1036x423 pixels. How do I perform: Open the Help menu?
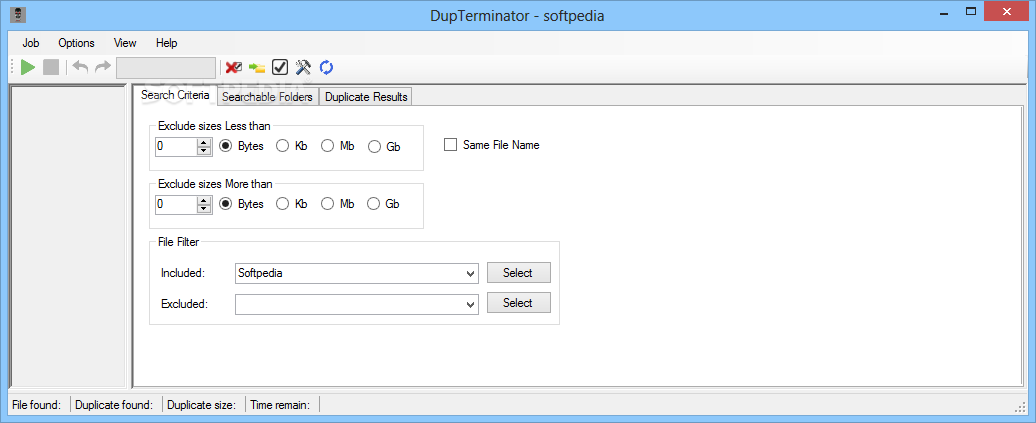[x=166, y=43]
